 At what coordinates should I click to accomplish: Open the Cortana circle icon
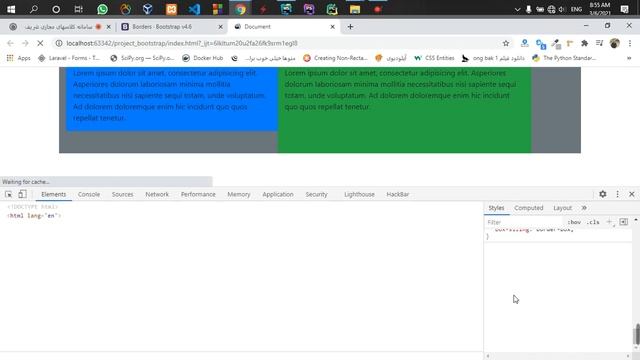click(x=56, y=9)
